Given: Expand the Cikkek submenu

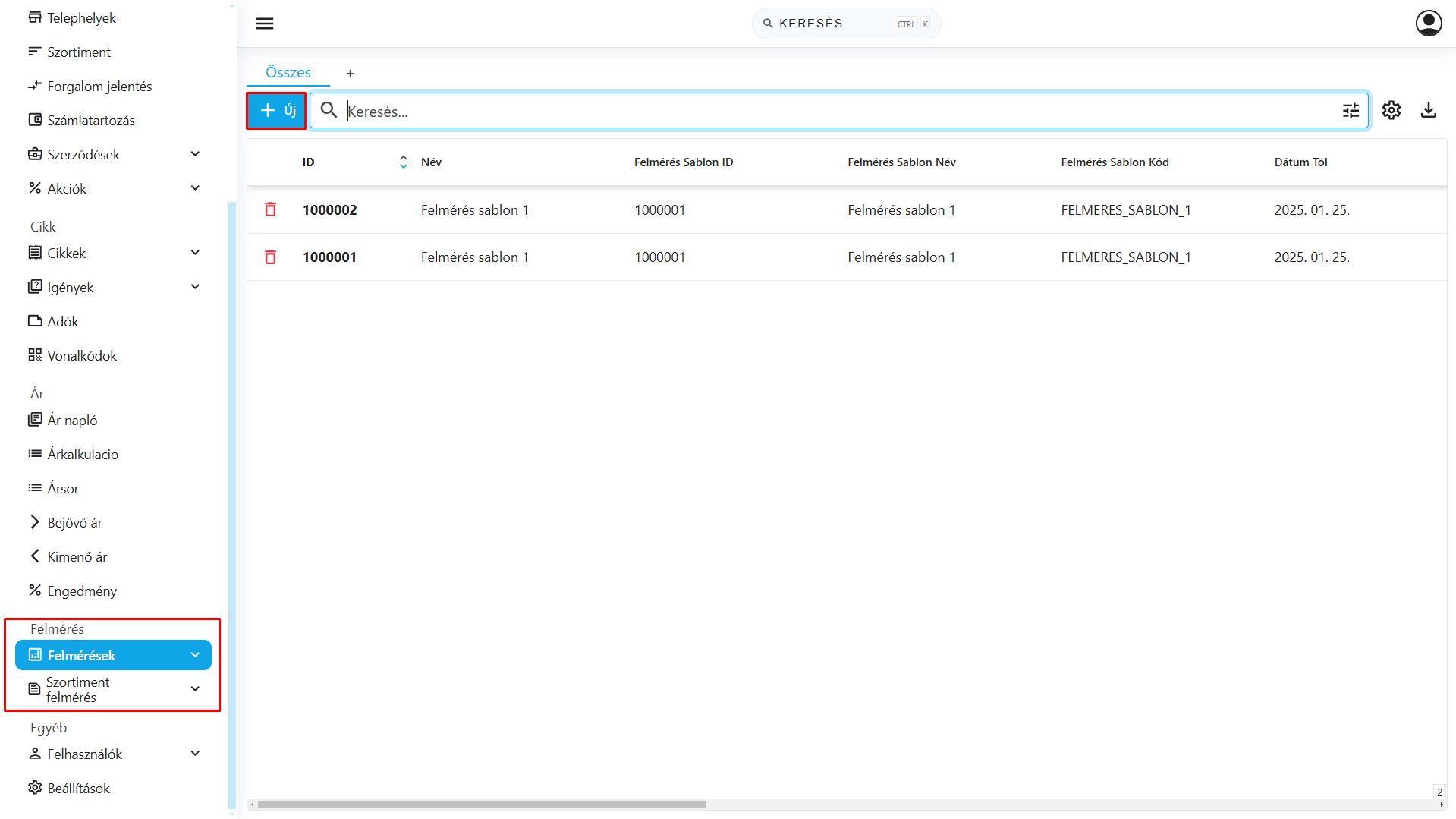Looking at the screenshot, I should coord(195,253).
